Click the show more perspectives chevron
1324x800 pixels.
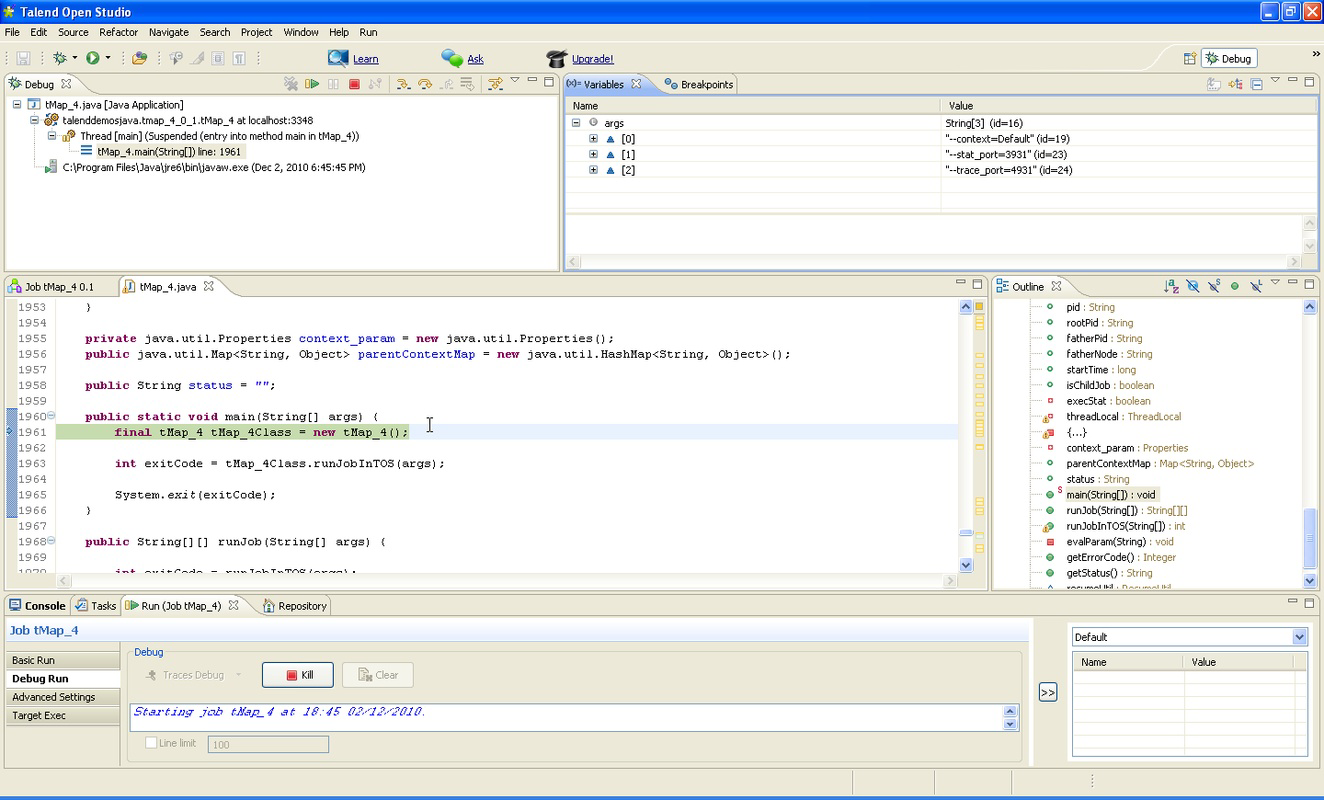[1316, 55]
